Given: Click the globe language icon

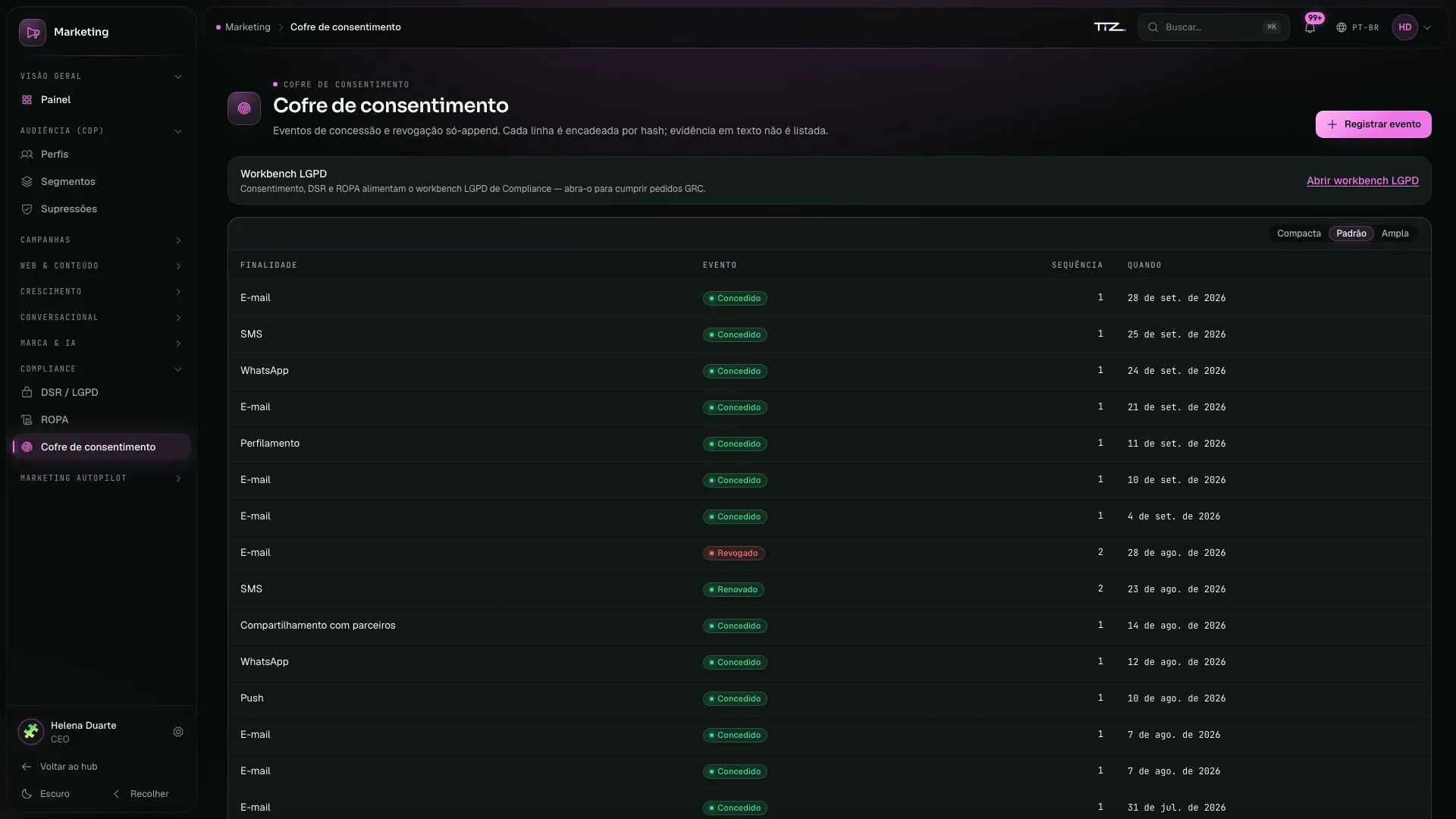Looking at the screenshot, I should [1341, 27].
